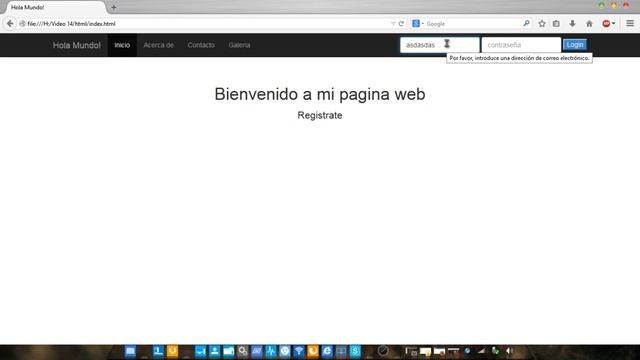The width and height of the screenshot is (640, 360).
Task: Open the Galeria nav link
Action: (239, 45)
